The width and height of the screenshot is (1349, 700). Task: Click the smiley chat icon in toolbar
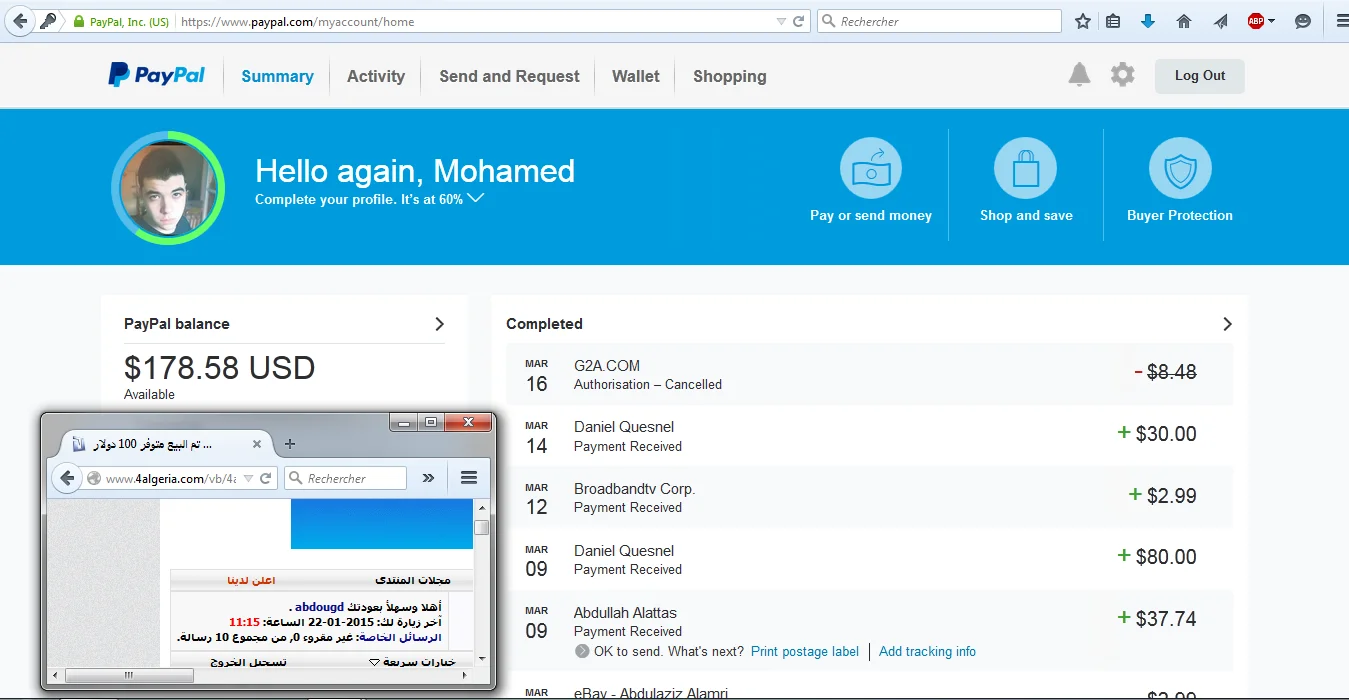point(1303,21)
